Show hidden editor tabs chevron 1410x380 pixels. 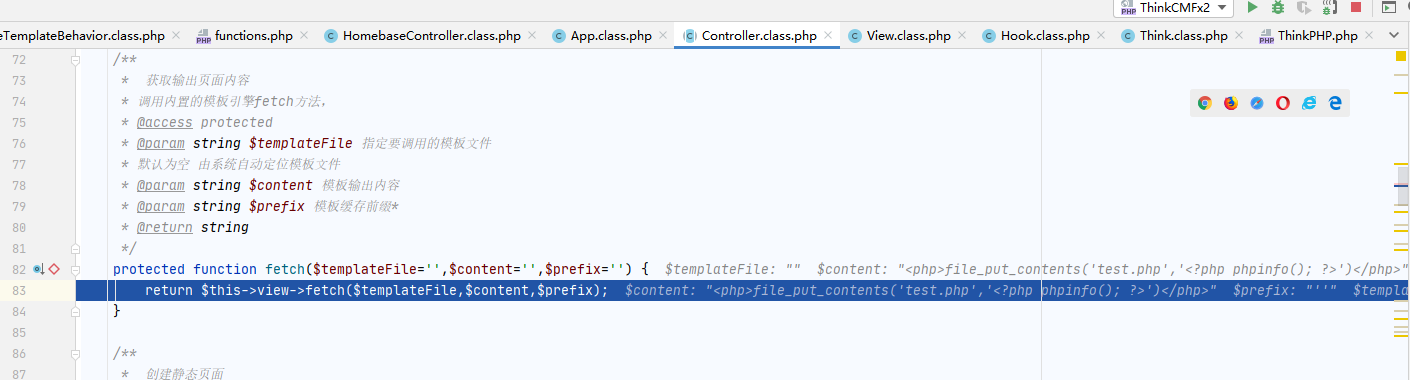coord(1394,35)
